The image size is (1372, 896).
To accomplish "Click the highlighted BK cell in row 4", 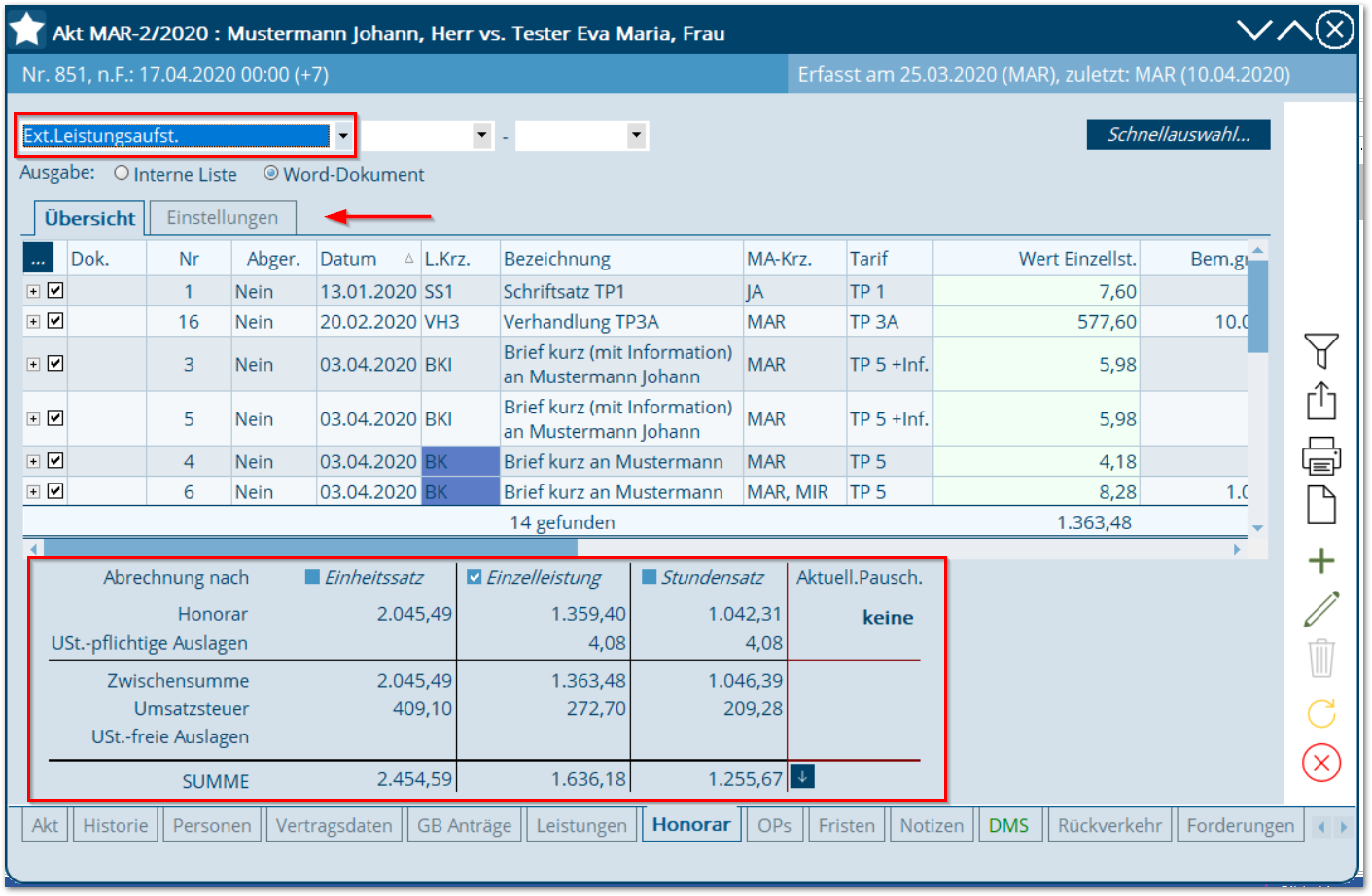I will (x=460, y=461).
